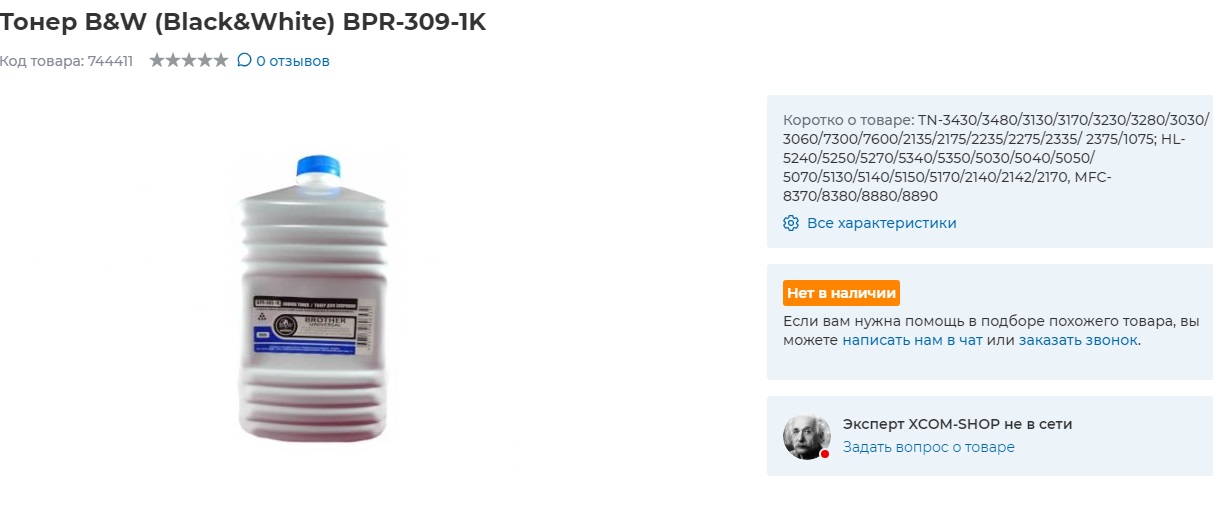Follow the 'написать нам в чат' link
The image size is (1213, 509).
(912, 340)
